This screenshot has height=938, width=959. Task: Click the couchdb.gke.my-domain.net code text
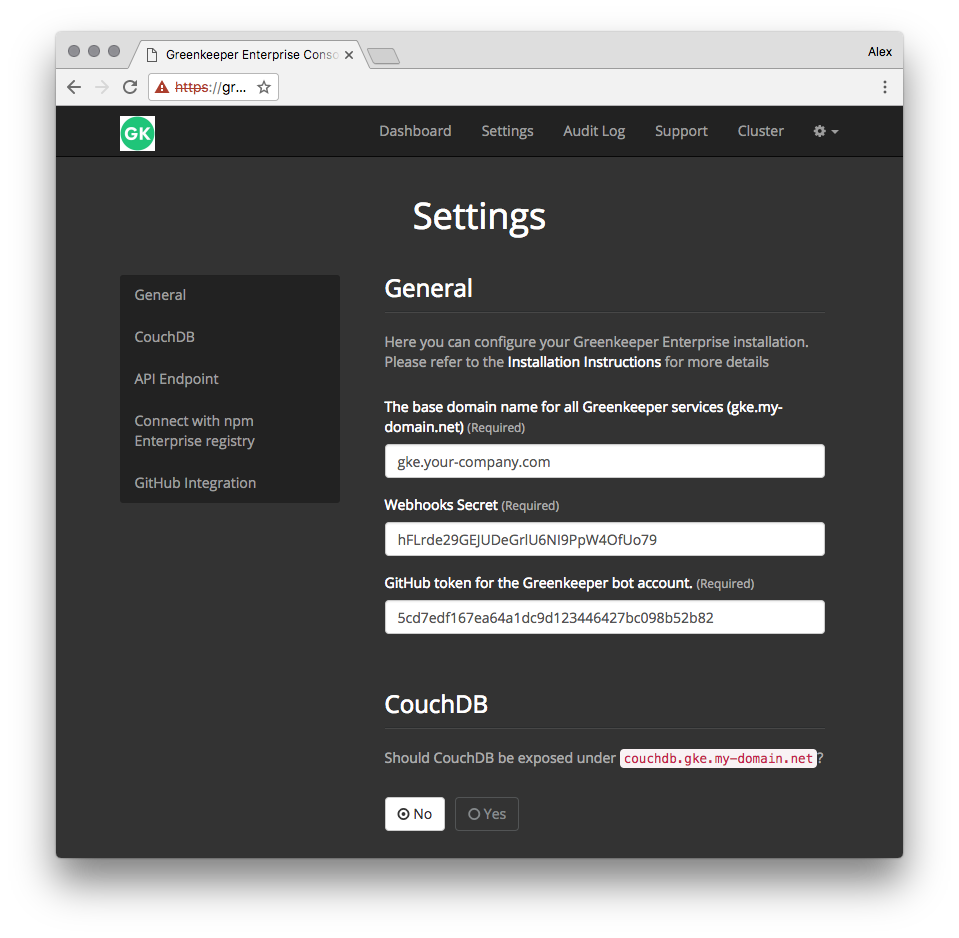pyautogui.click(x=718, y=758)
